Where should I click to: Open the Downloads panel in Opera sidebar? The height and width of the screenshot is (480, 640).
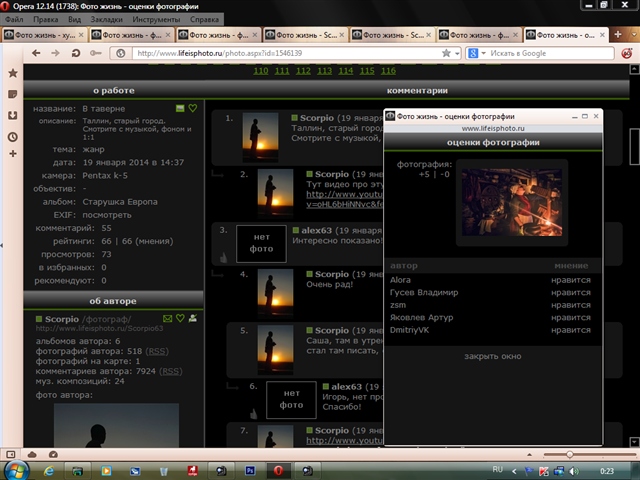point(13,115)
